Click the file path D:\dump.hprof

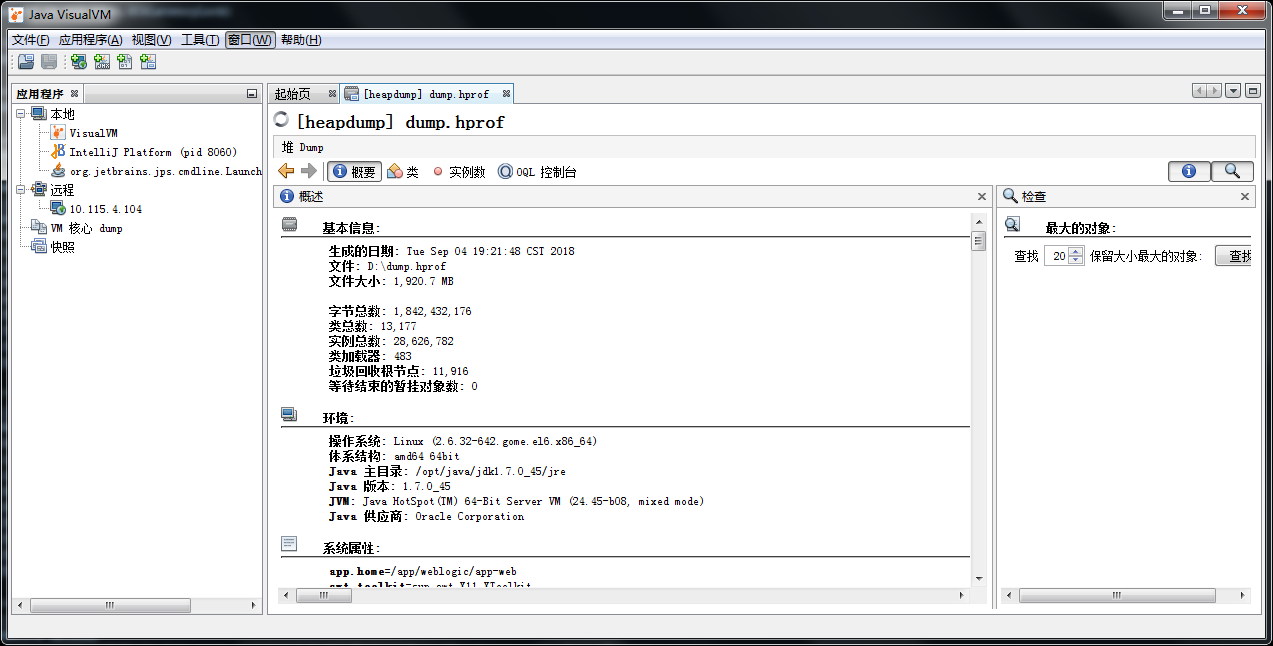pos(406,267)
